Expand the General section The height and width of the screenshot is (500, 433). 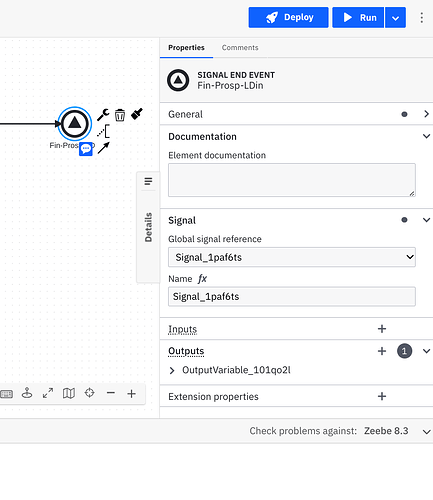pos(296,114)
